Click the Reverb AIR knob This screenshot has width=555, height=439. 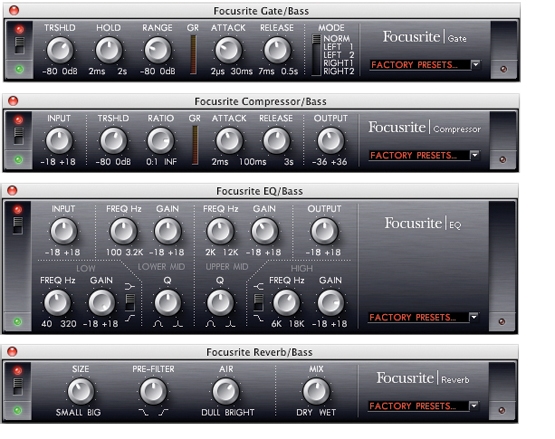[x=225, y=391]
